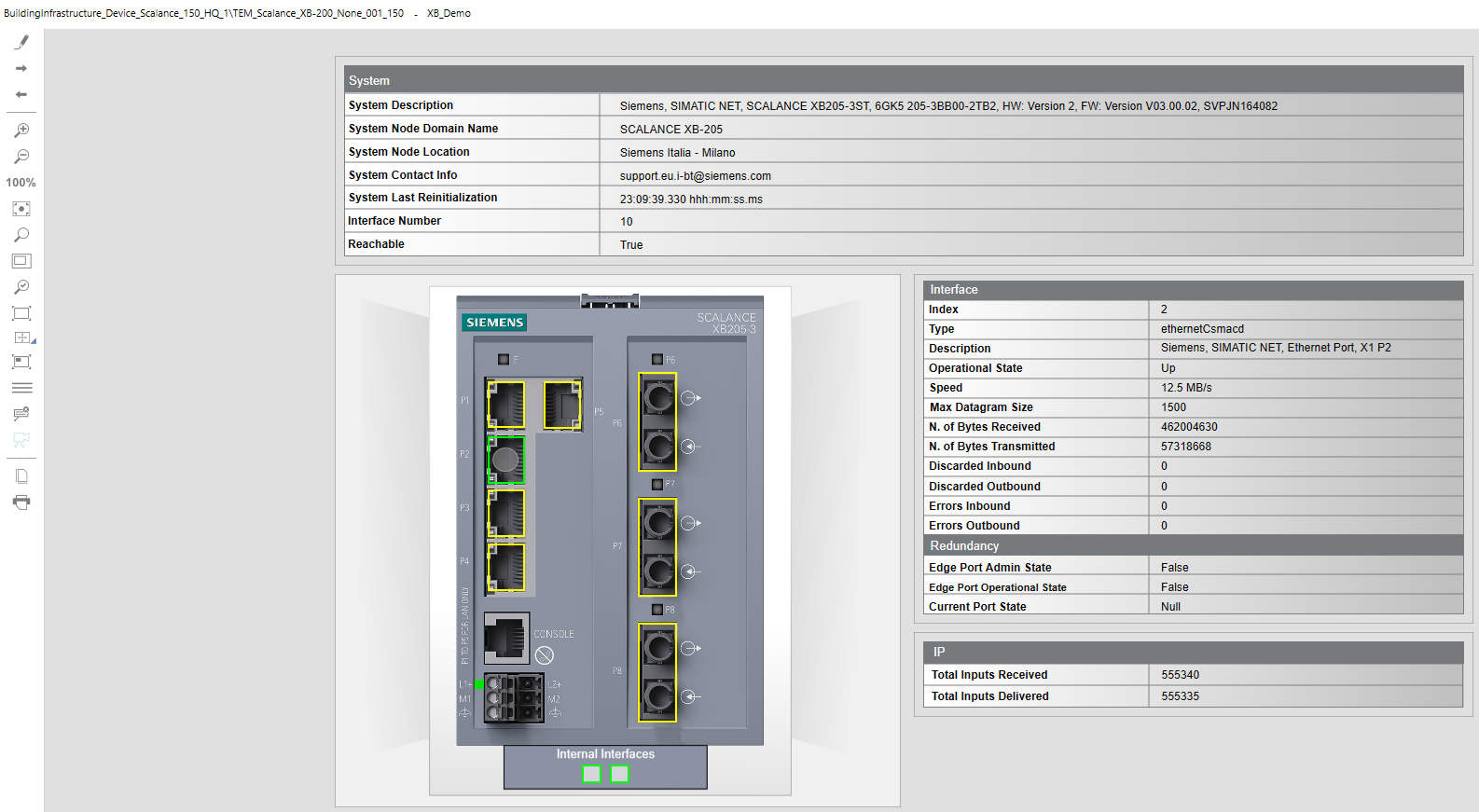Select the green highlighted port P2
The height and width of the screenshot is (812, 1479).
[506, 460]
